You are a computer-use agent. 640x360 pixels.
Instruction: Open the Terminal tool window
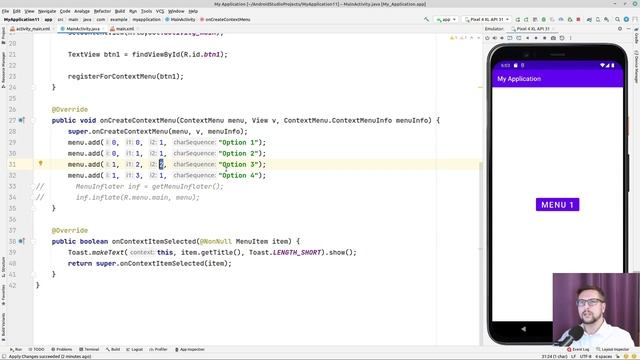(89, 349)
